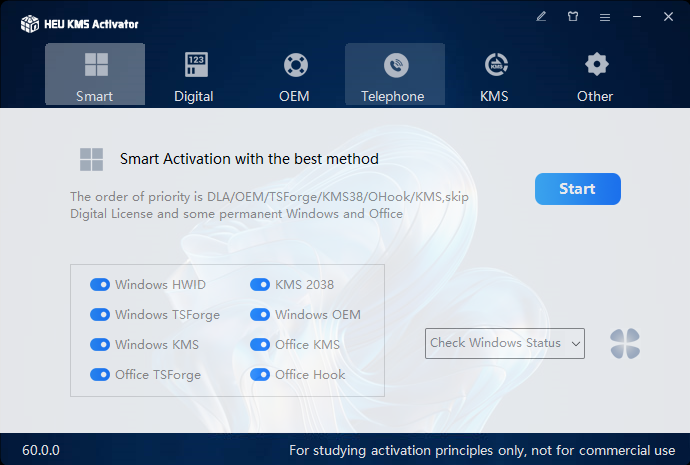Image resolution: width=690 pixels, height=465 pixels.
Task: Open the skin theme shirt icon
Action: (x=573, y=17)
